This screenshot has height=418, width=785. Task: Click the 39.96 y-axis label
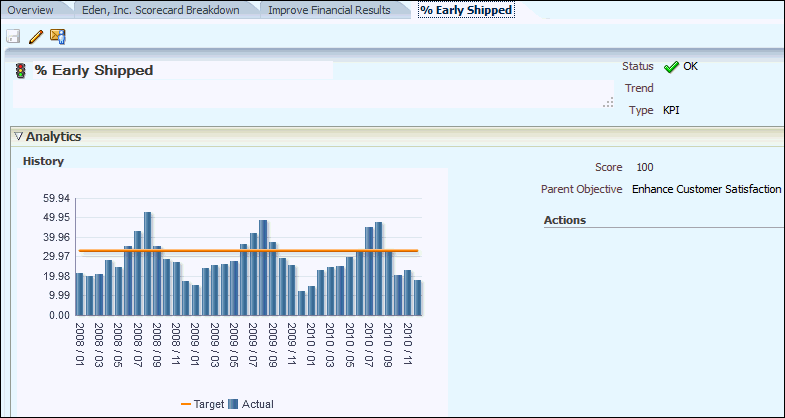[x=57, y=237]
